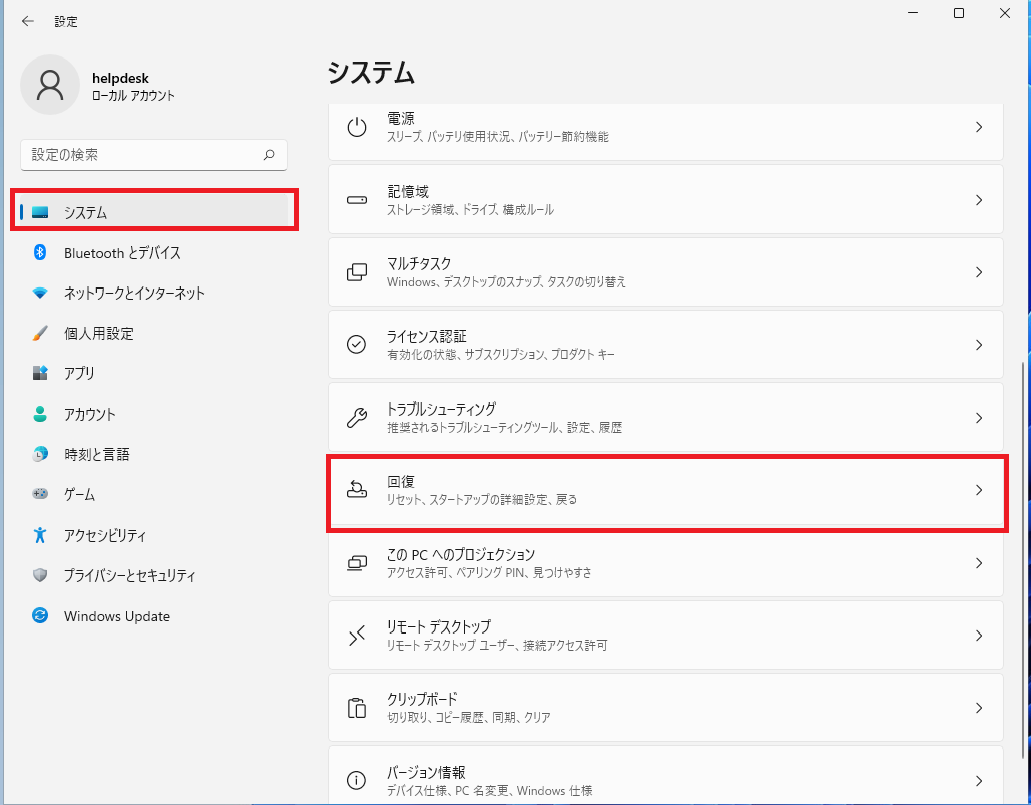Click the バージョン情報 info circle icon
This screenshot has width=1031, height=805.
356,781
